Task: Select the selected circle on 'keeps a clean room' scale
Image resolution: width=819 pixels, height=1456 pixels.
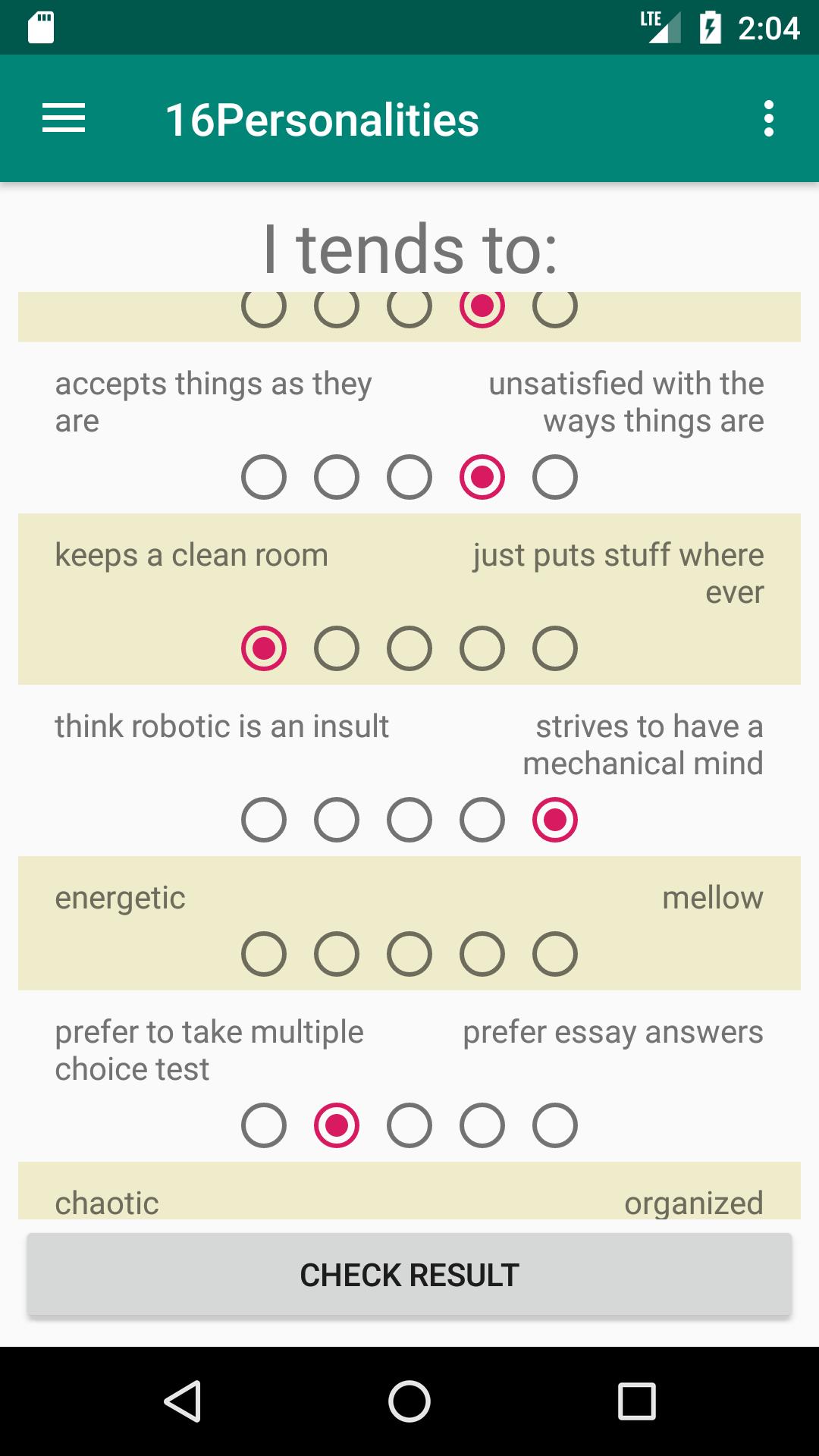Action: [x=264, y=648]
